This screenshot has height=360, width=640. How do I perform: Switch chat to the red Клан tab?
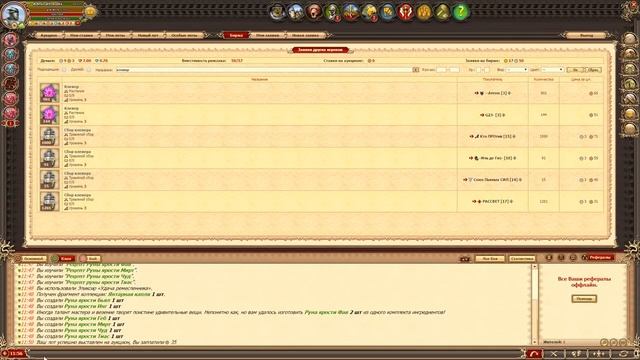pyautogui.click(x=66, y=258)
